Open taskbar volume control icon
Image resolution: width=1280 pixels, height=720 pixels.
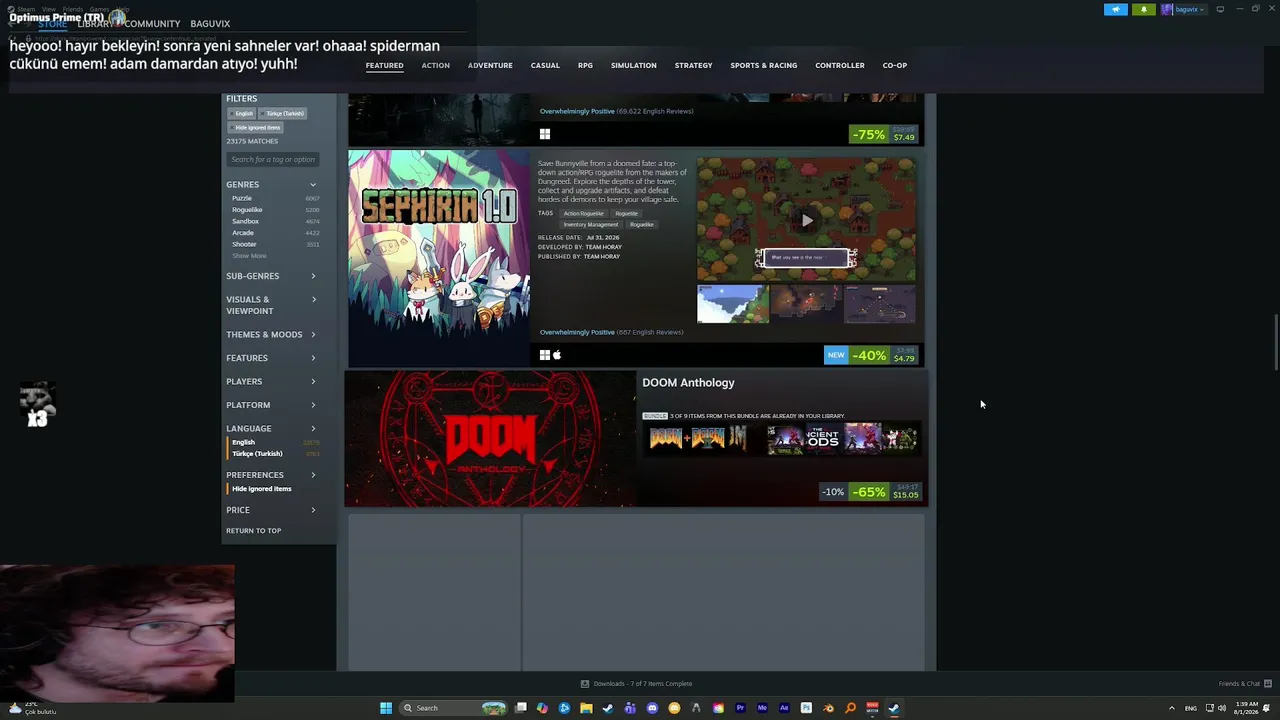1222,708
